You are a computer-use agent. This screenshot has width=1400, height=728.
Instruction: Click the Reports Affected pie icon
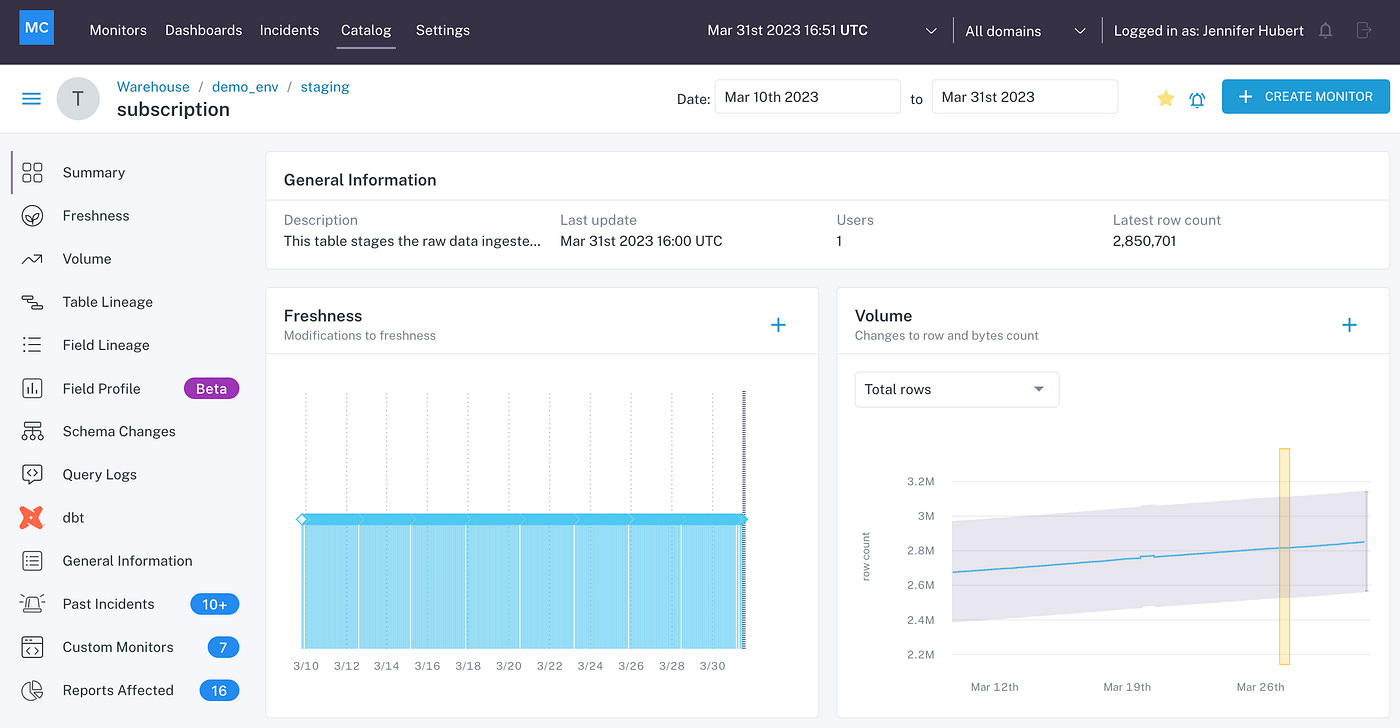tap(32, 689)
